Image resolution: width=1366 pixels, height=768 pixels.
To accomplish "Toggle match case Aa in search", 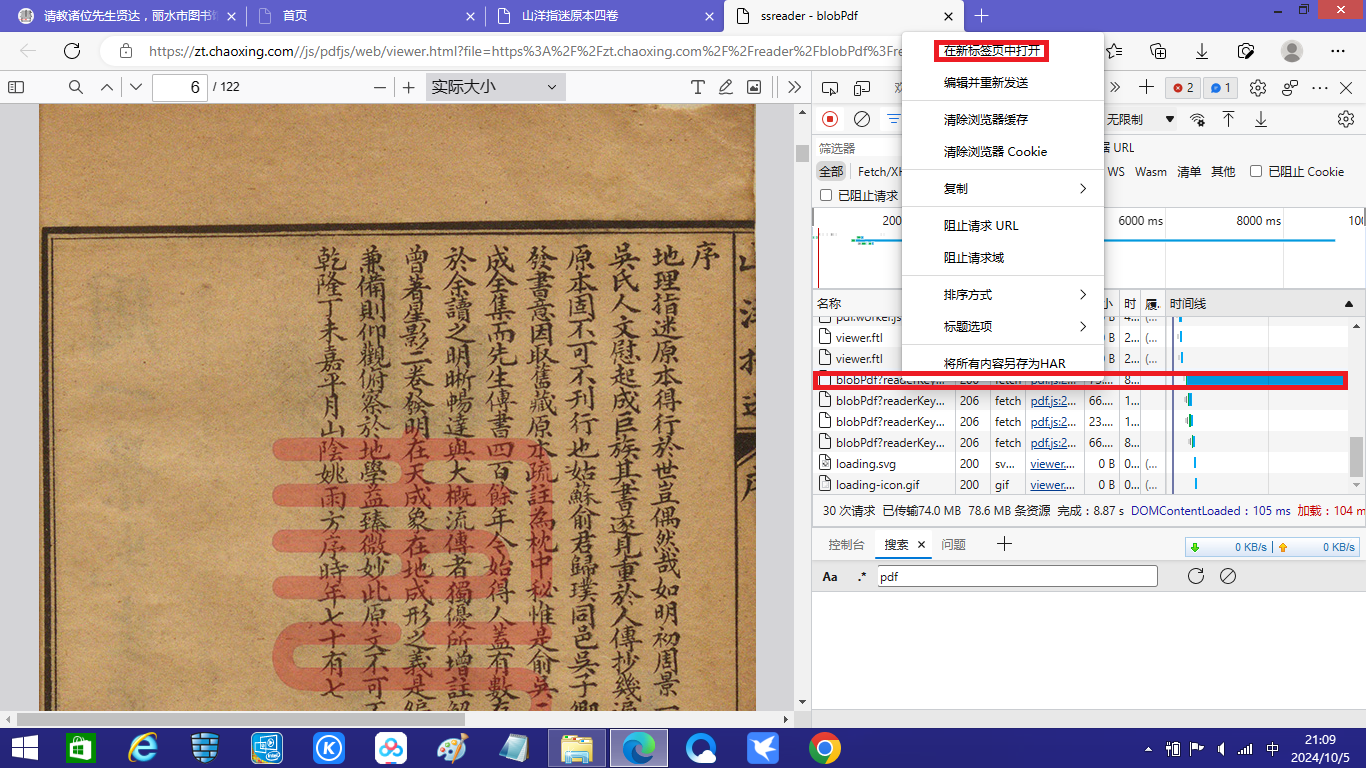I will tap(830, 576).
